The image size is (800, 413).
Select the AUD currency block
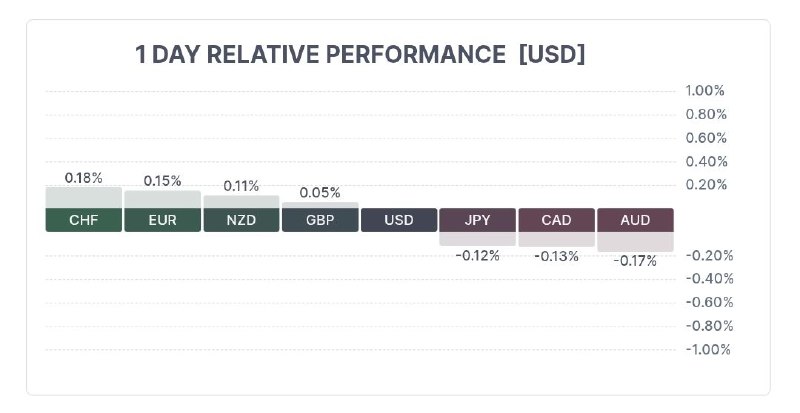tap(635, 220)
